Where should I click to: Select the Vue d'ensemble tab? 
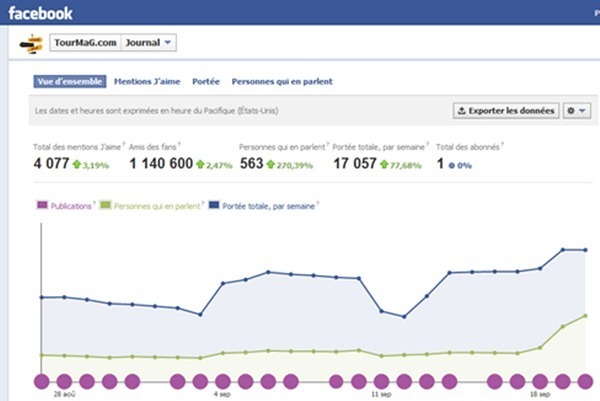[x=70, y=82]
